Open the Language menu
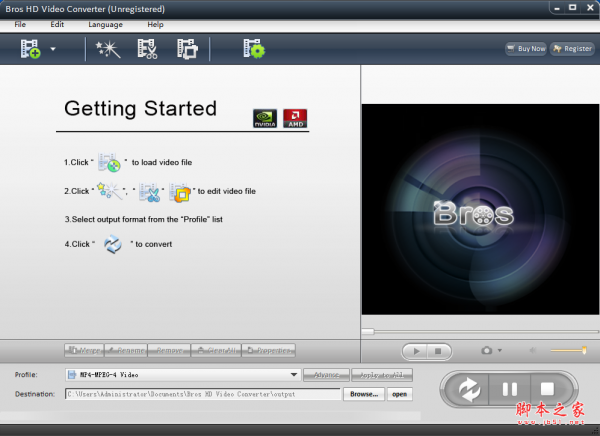 (x=106, y=24)
